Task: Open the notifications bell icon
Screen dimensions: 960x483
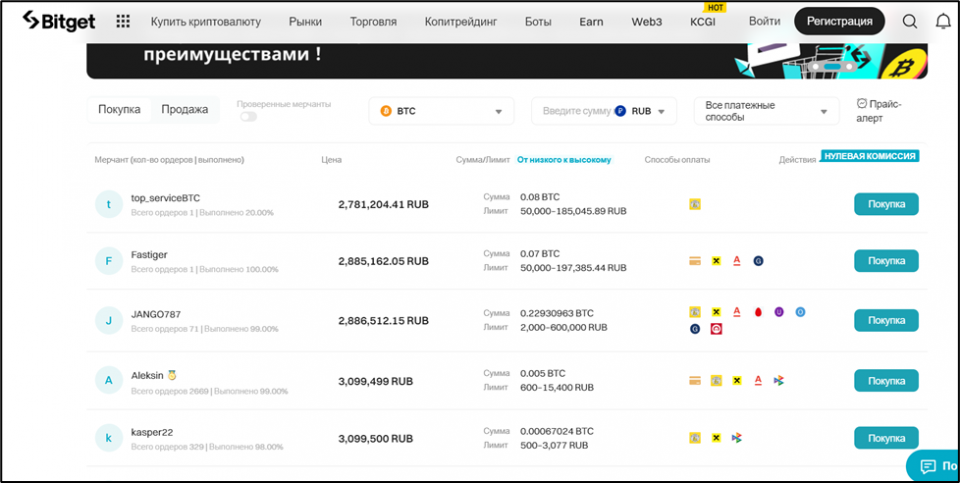Action: point(942,21)
